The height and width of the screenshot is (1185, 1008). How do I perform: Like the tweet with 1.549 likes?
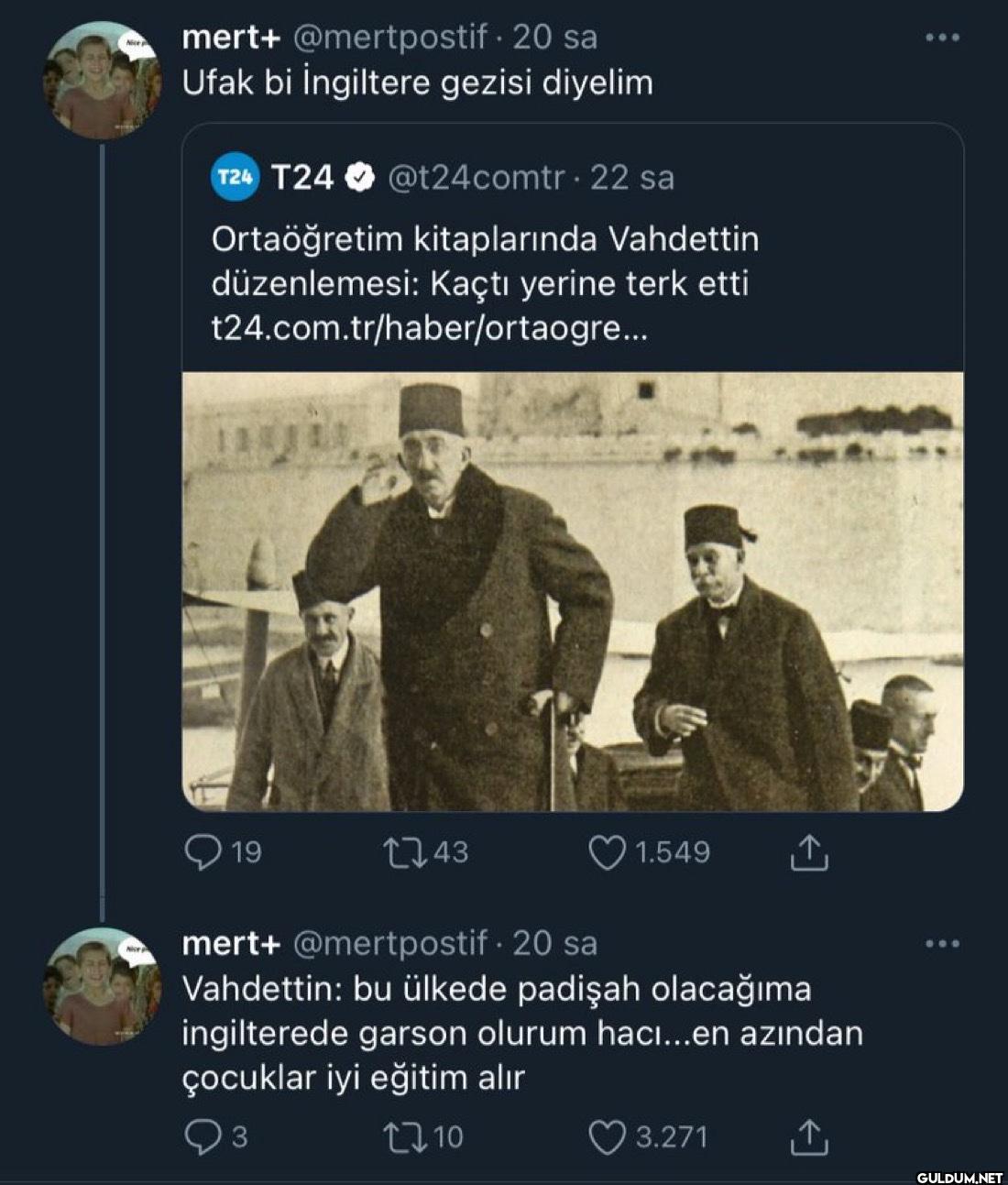pos(607,853)
